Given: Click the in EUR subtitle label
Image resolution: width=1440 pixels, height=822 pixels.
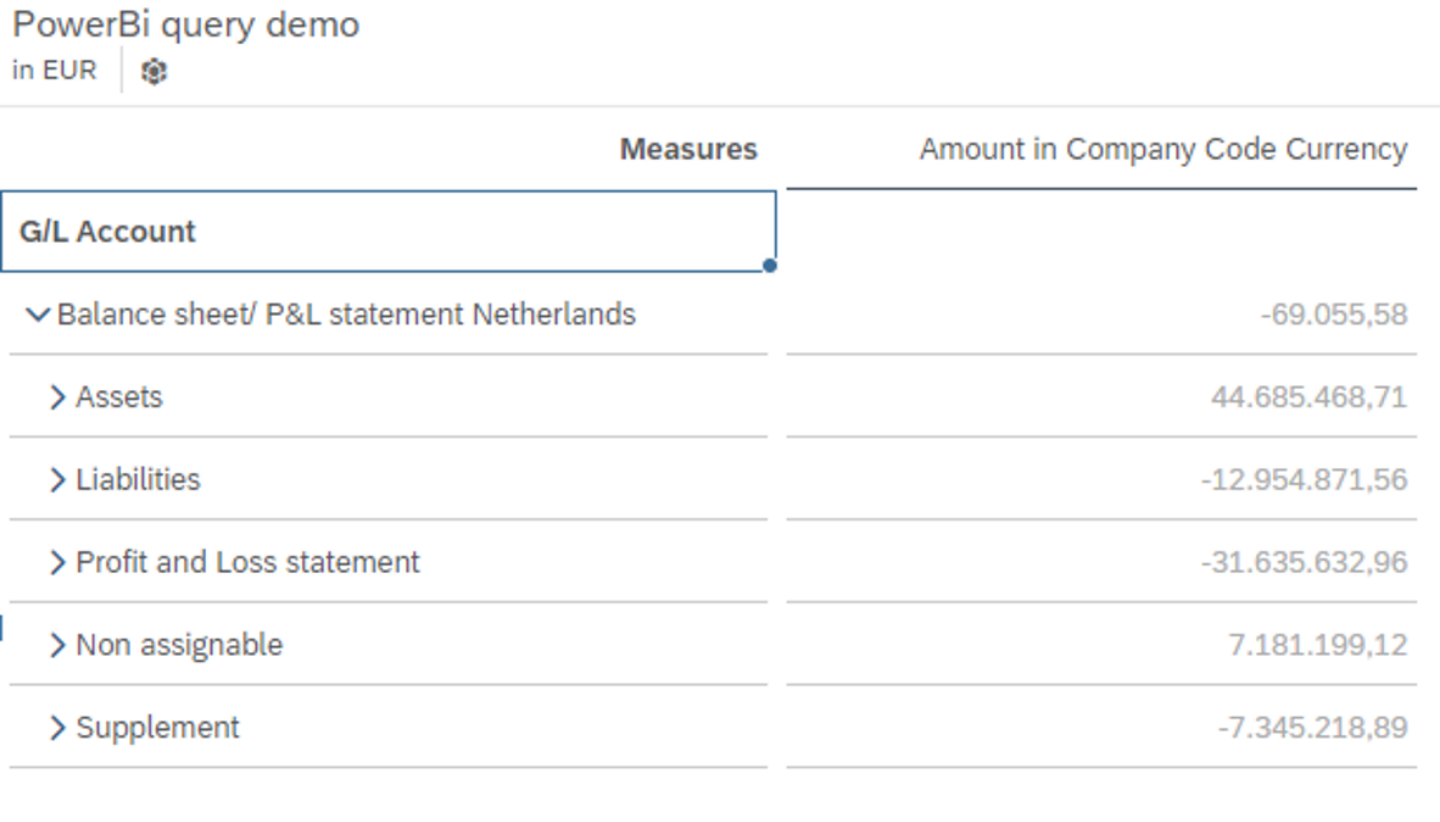Looking at the screenshot, I should [x=54, y=71].
